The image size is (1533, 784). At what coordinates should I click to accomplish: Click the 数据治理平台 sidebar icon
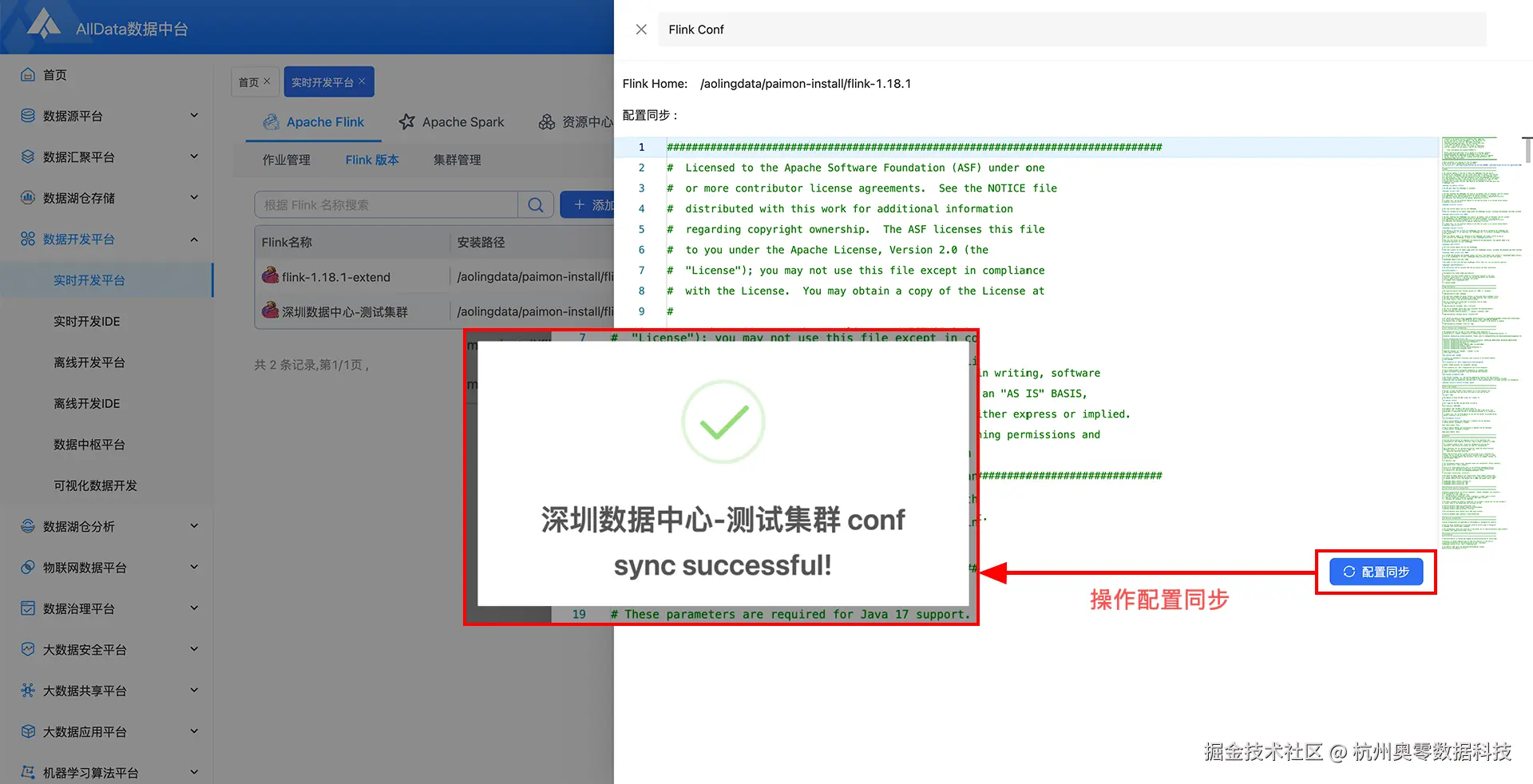click(x=28, y=608)
